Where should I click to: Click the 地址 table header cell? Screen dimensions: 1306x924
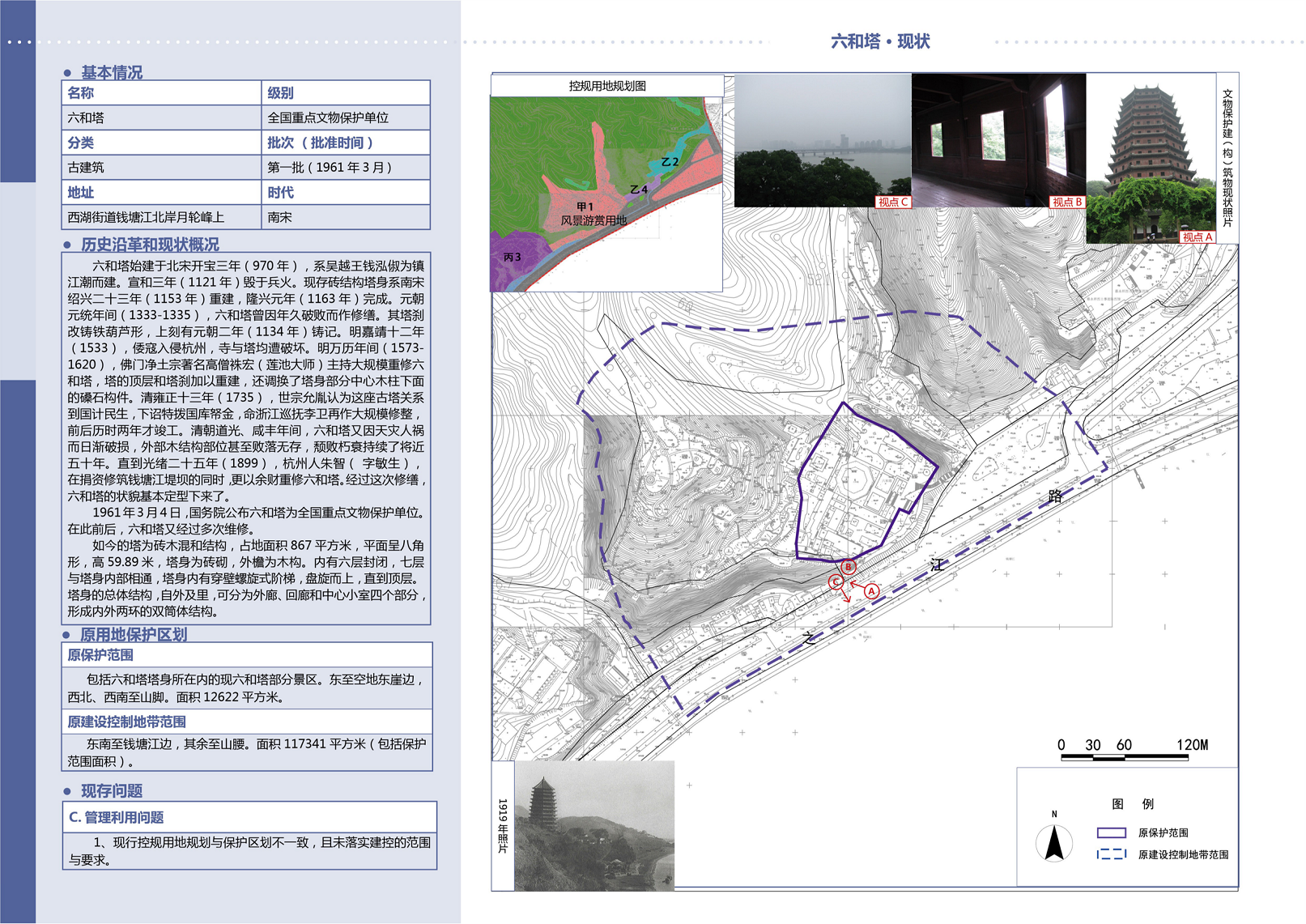pyautogui.click(x=162, y=193)
